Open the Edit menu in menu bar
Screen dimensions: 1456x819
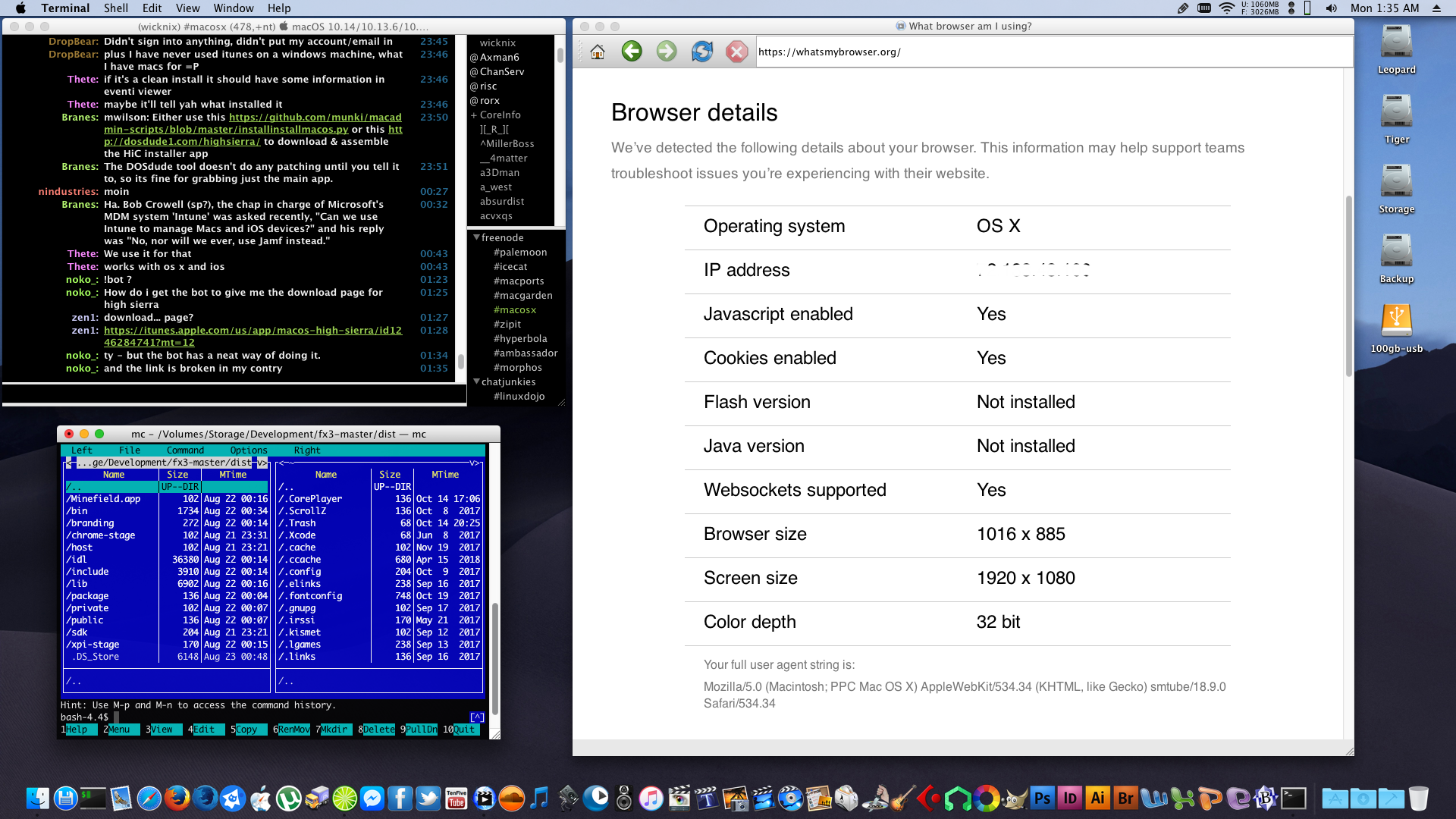(x=152, y=8)
